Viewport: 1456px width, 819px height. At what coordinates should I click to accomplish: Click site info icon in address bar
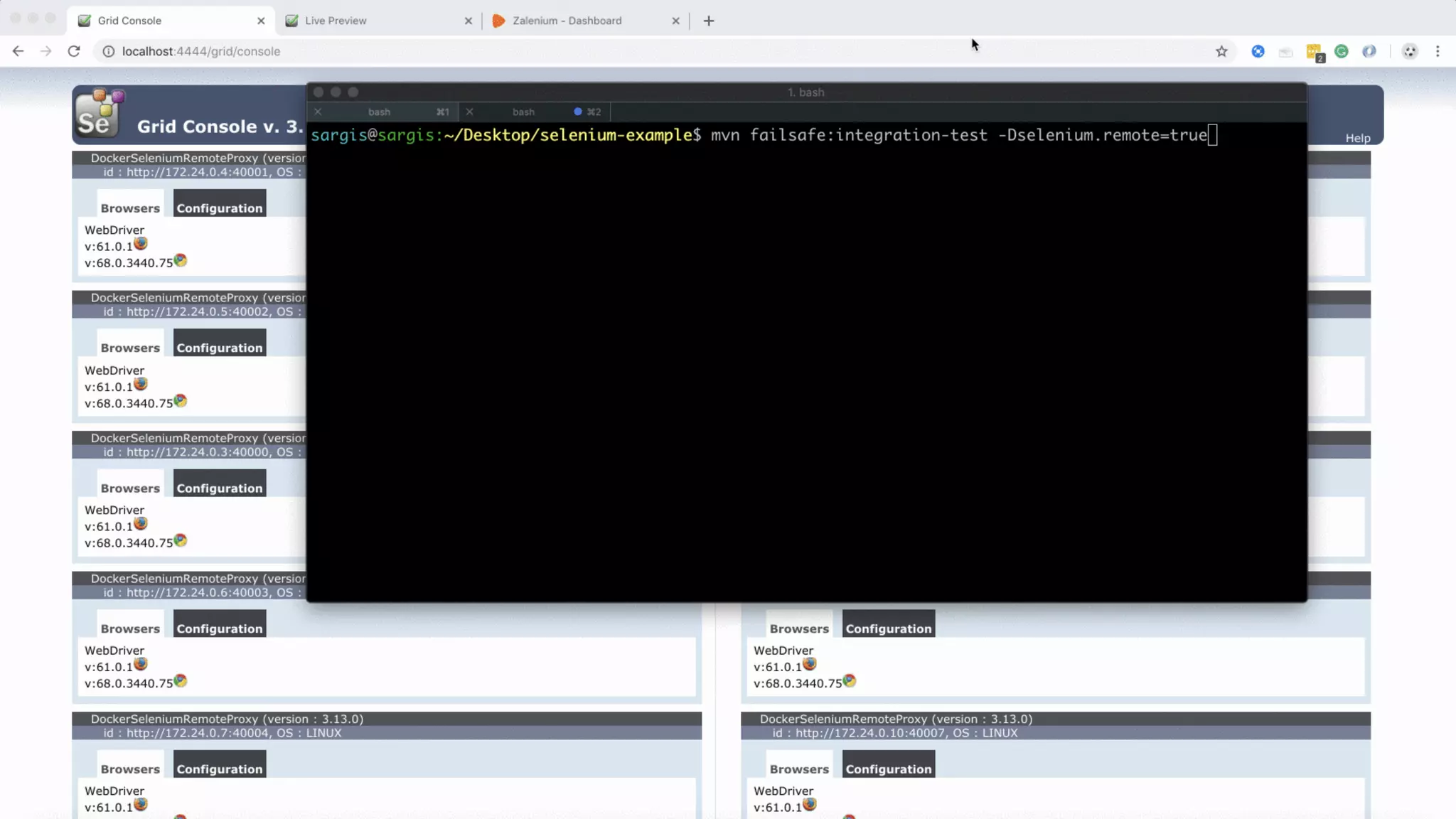[108, 51]
